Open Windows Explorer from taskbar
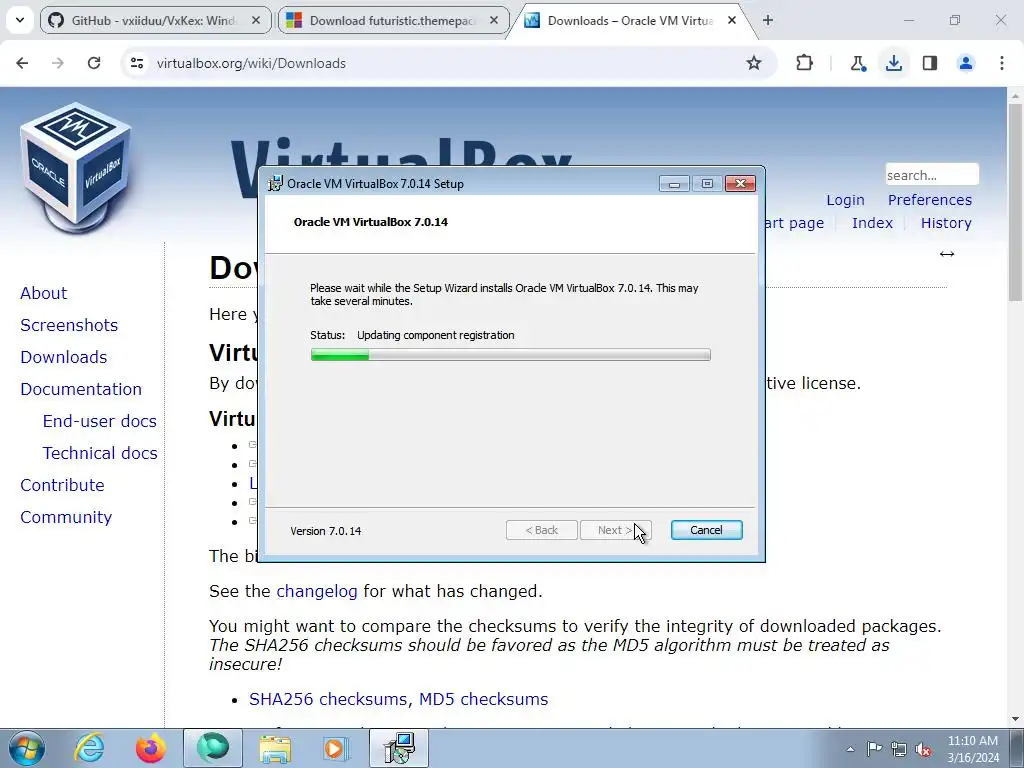This screenshot has width=1024, height=768. (x=275, y=748)
